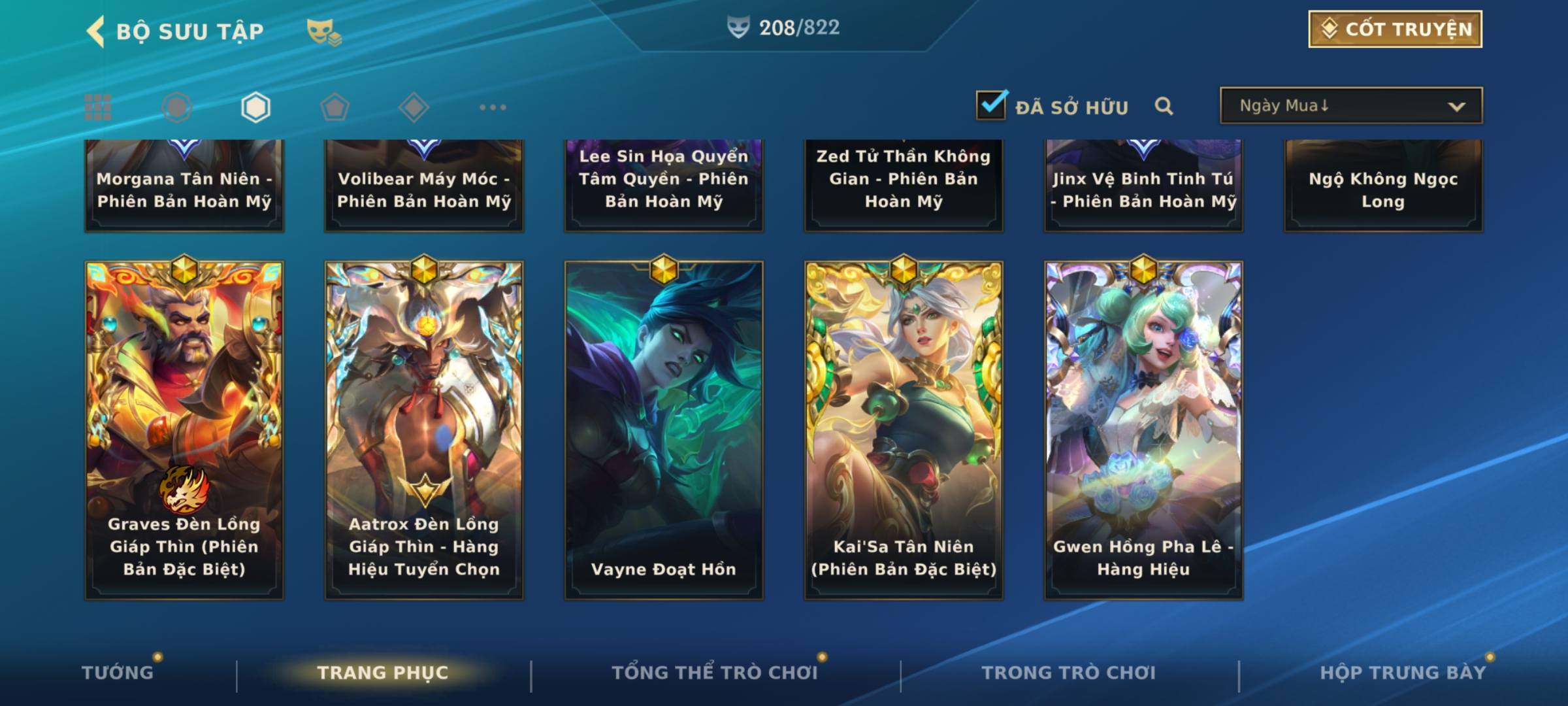1568x706 pixels.
Task: Toggle the Đã Sở Hữu checkbox
Action: [991, 105]
